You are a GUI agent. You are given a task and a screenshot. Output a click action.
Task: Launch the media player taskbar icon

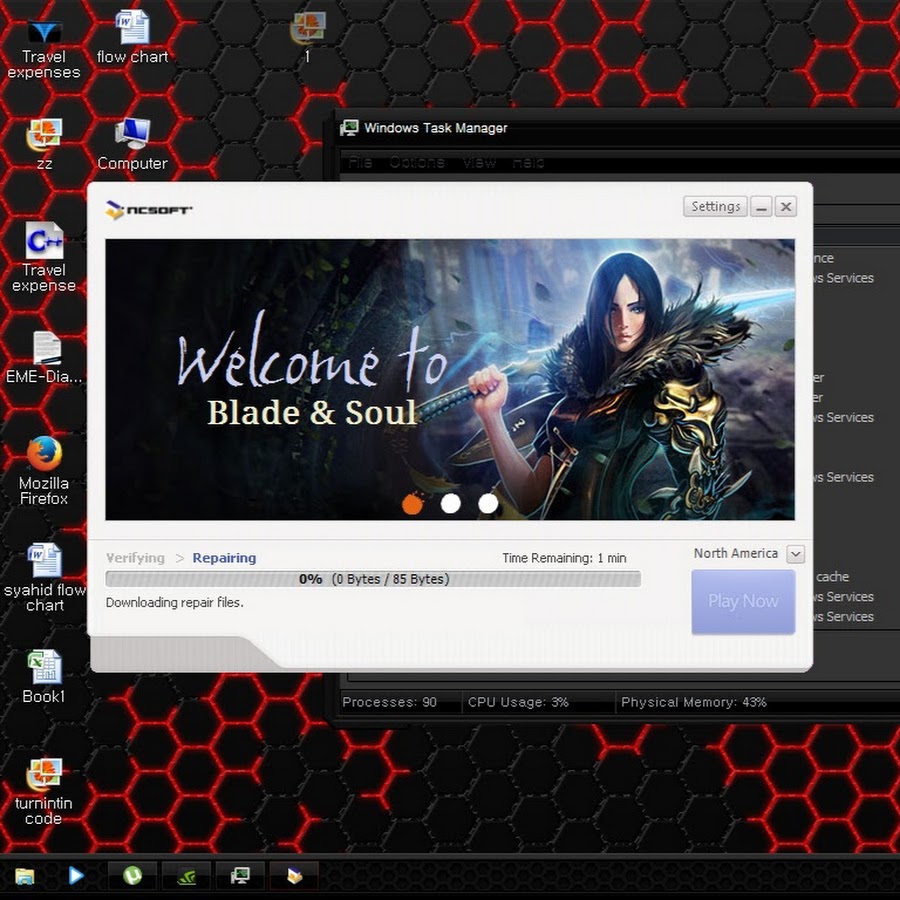point(75,876)
